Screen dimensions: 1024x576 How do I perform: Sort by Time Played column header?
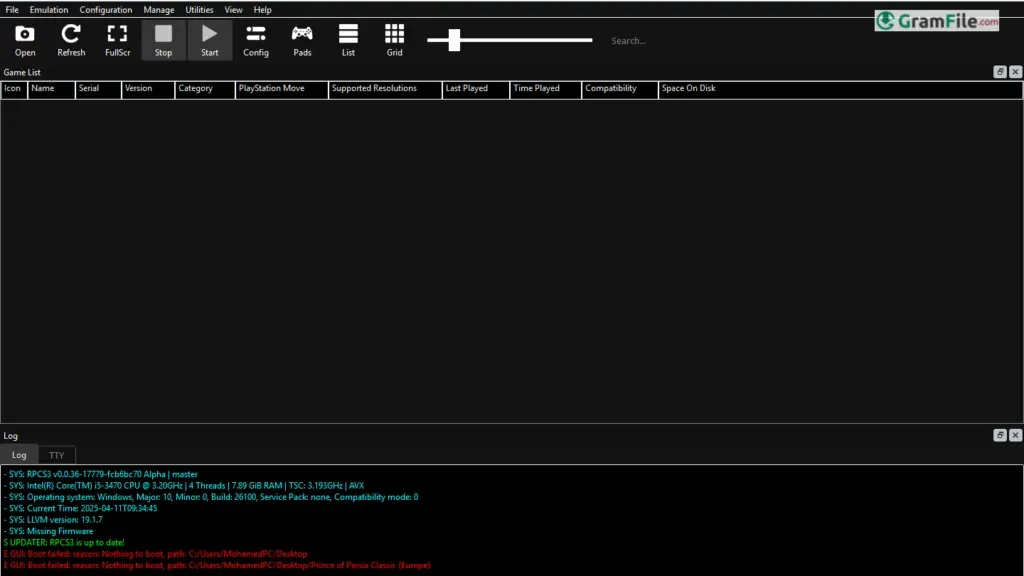click(x=545, y=89)
